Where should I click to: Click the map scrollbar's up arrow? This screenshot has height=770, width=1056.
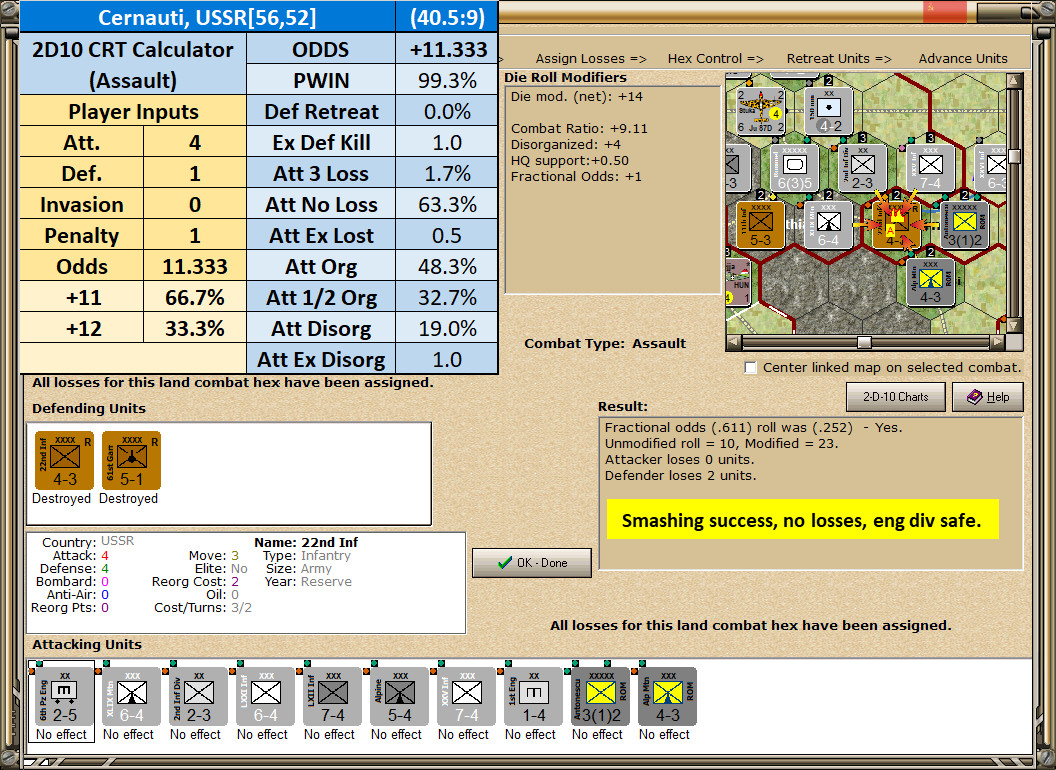[1013, 81]
